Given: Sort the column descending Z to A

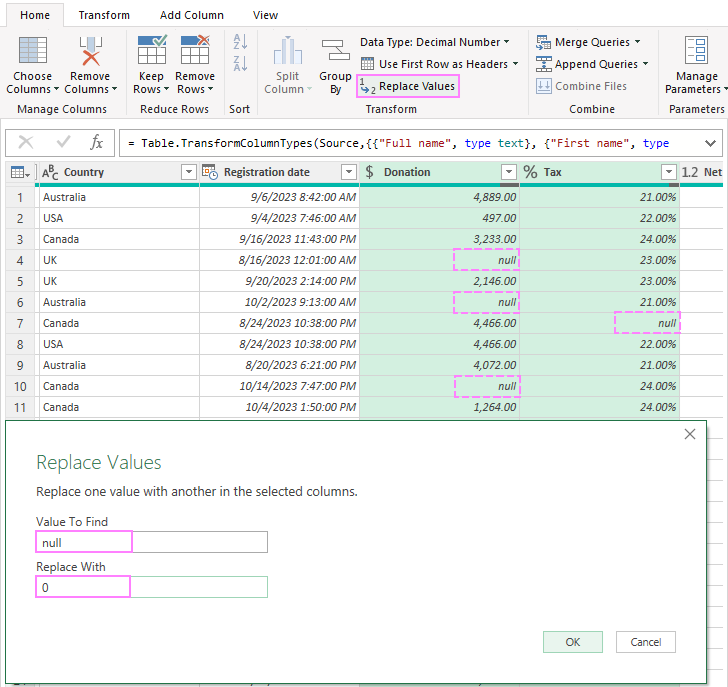Looking at the screenshot, I should pyautogui.click(x=240, y=63).
